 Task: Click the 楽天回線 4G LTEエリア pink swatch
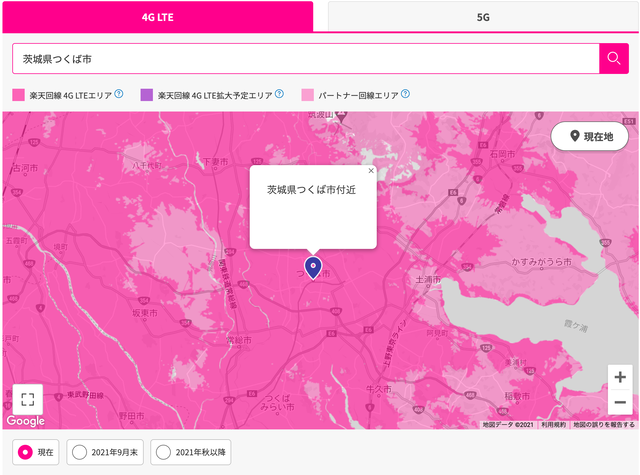(x=18, y=95)
